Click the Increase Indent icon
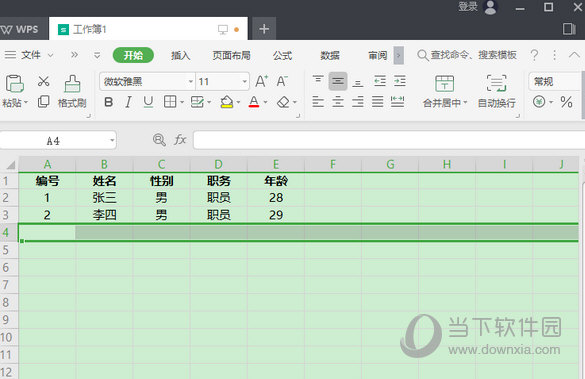 pos(400,81)
